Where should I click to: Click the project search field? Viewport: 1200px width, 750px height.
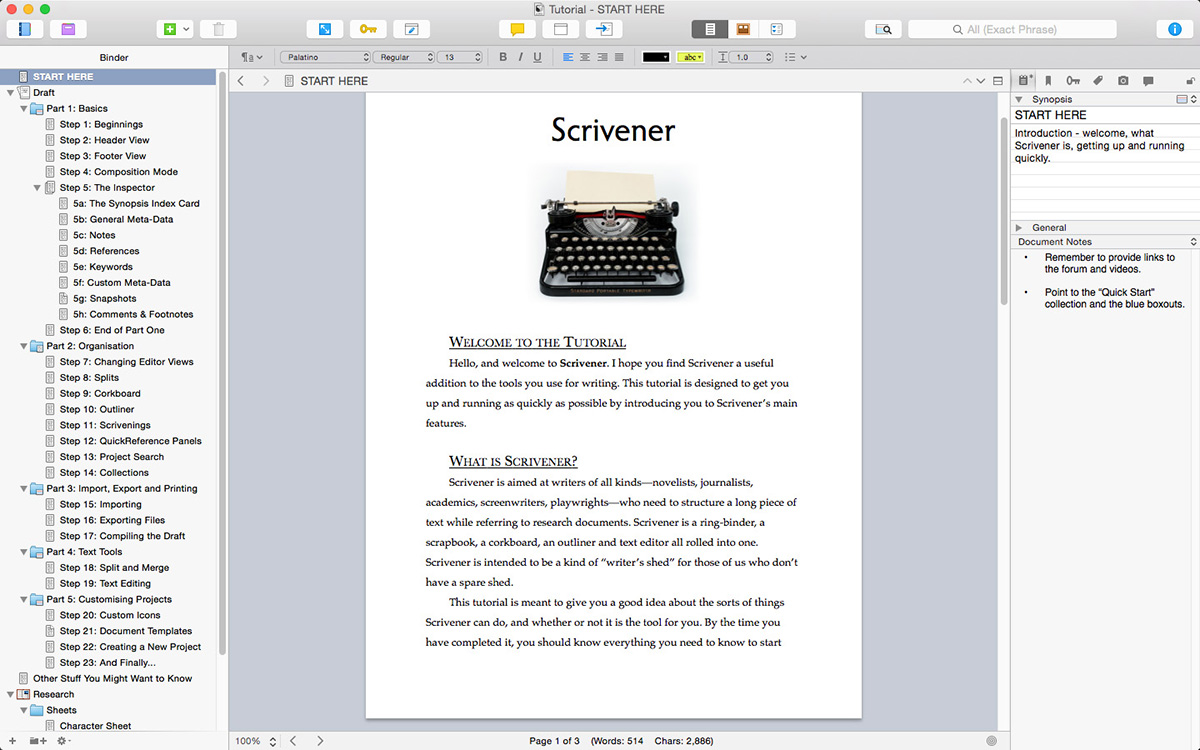point(1012,29)
